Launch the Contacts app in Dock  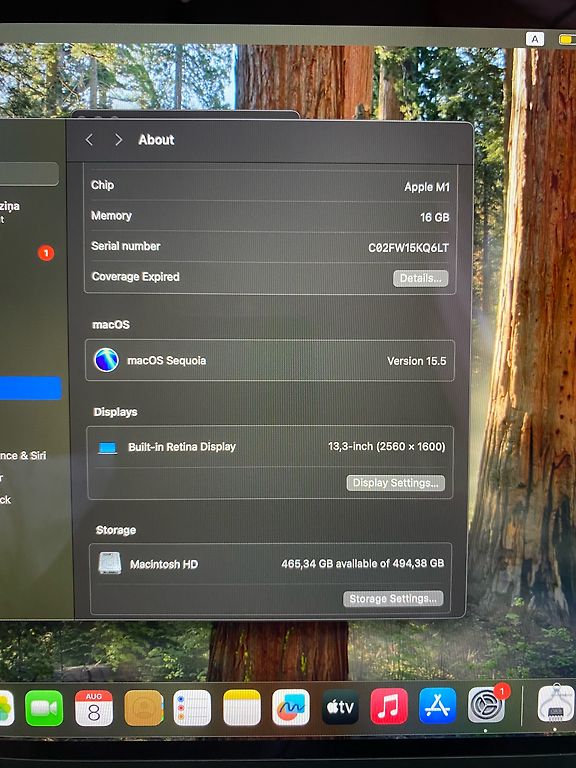point(144,708)
